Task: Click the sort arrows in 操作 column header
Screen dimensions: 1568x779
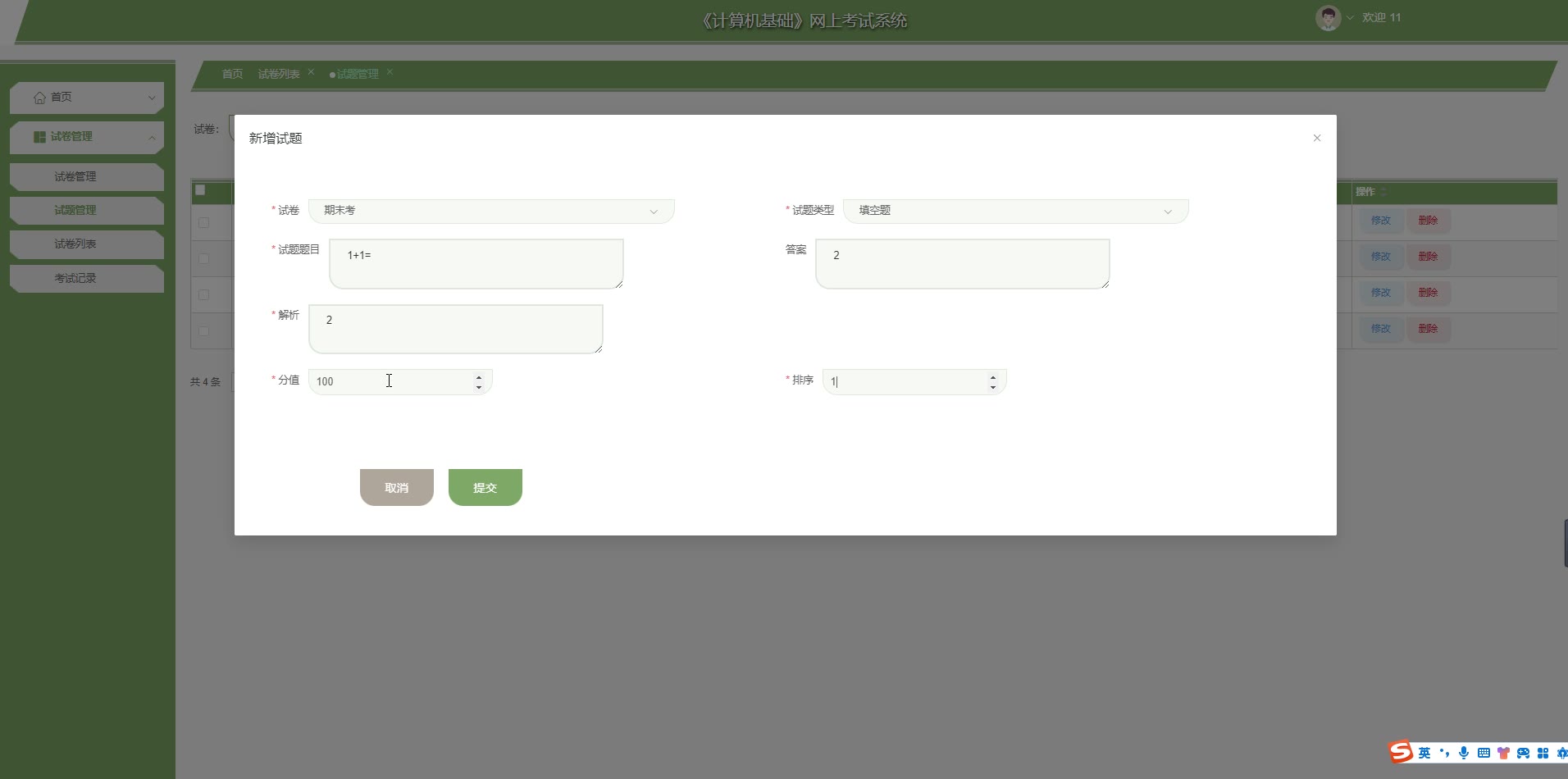Action: 1383,192
